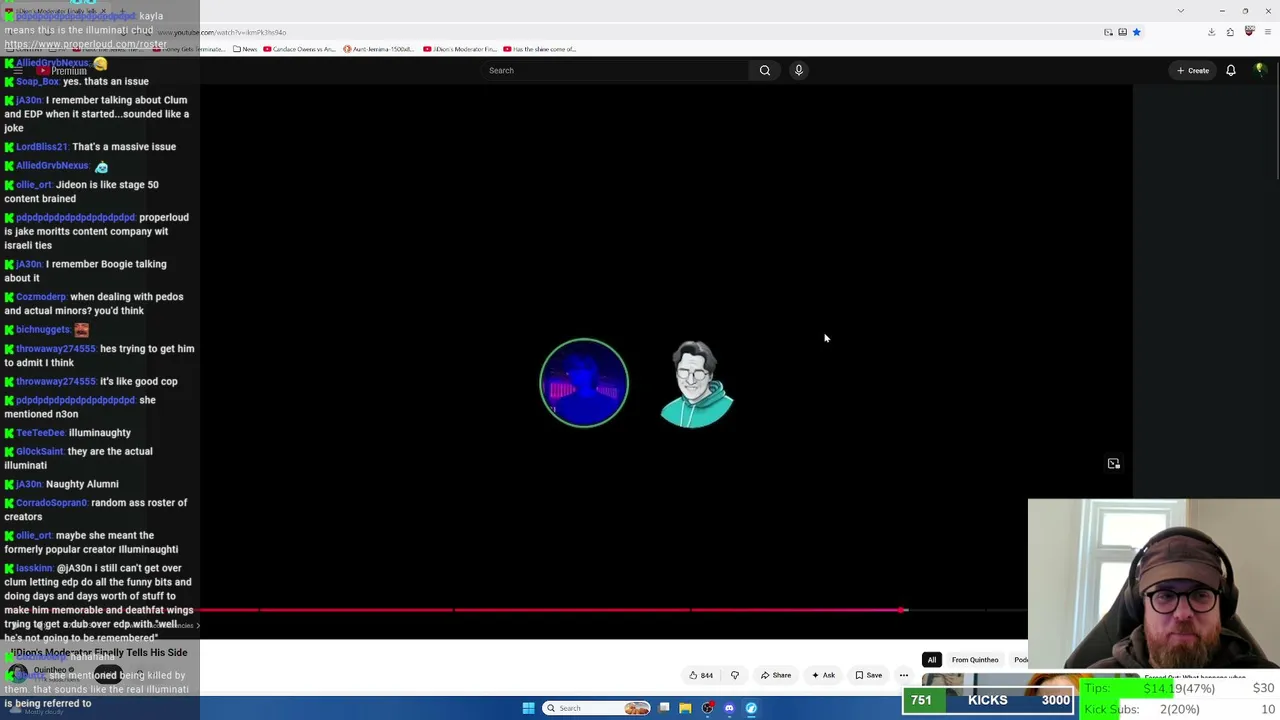Click the video title 'JiDion's Moderator Finally Tells His Side'

[x=98, y=652]
